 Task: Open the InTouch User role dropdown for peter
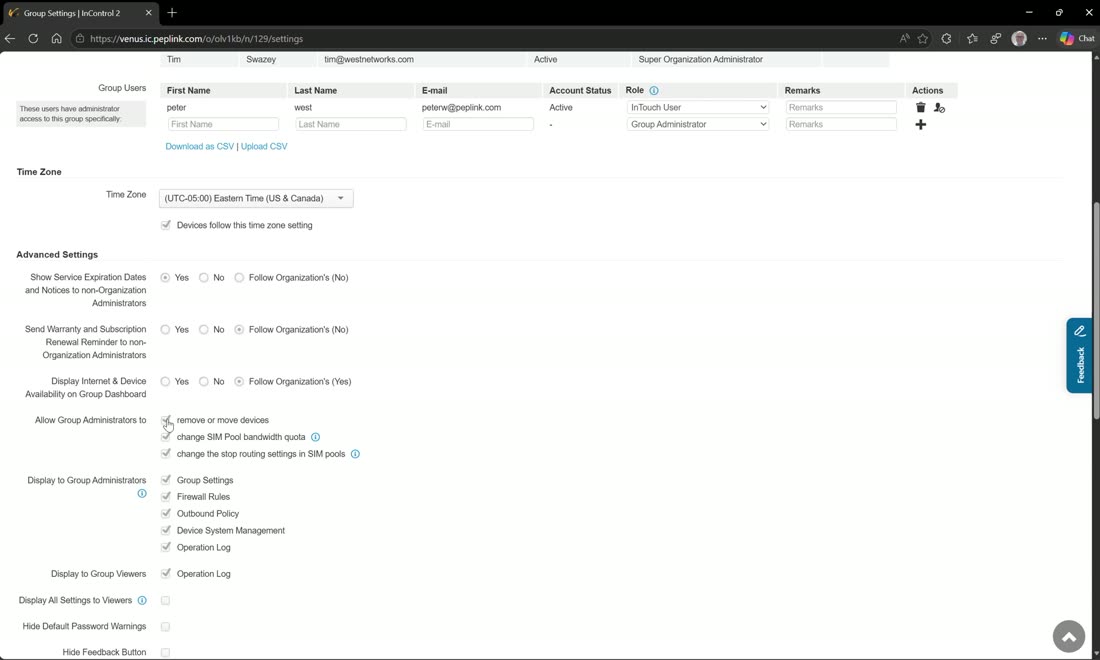click(697, 107)
